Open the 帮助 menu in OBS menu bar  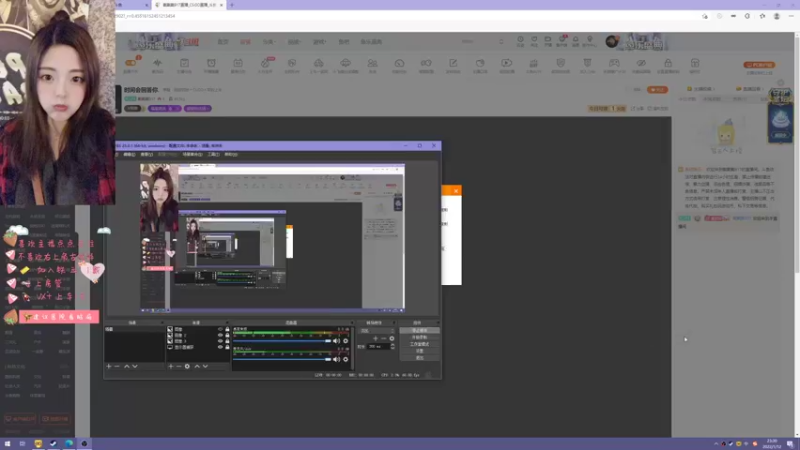click(x=231, y=155)
